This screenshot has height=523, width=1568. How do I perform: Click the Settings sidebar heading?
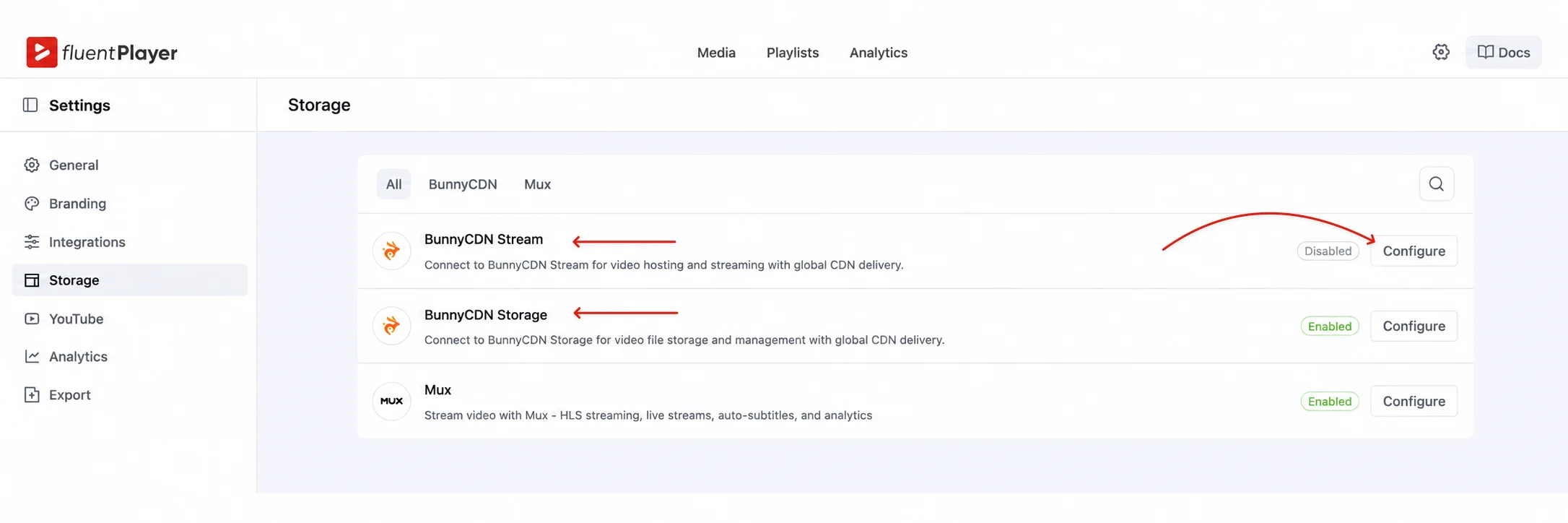(x=79, y=105)
